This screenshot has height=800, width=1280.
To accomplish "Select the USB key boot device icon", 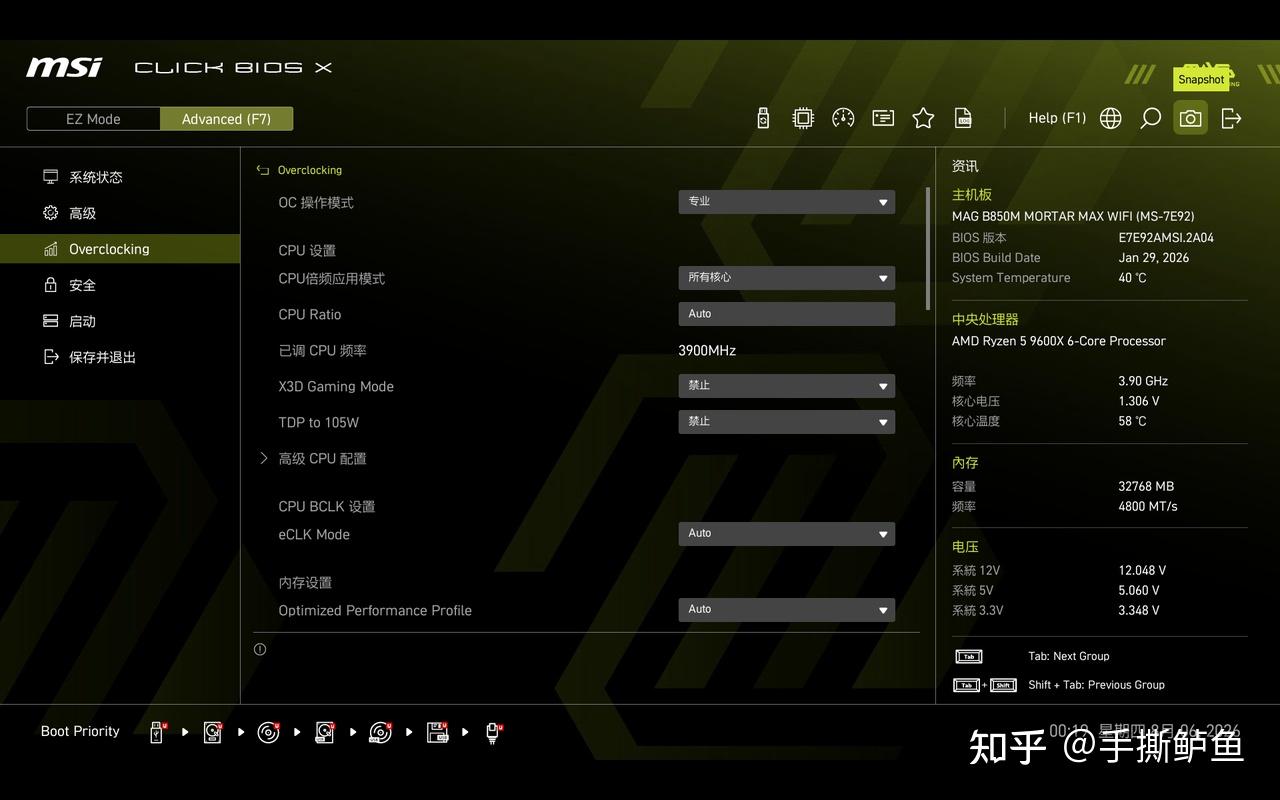I will pyautogui.click(x=157, y=732).
